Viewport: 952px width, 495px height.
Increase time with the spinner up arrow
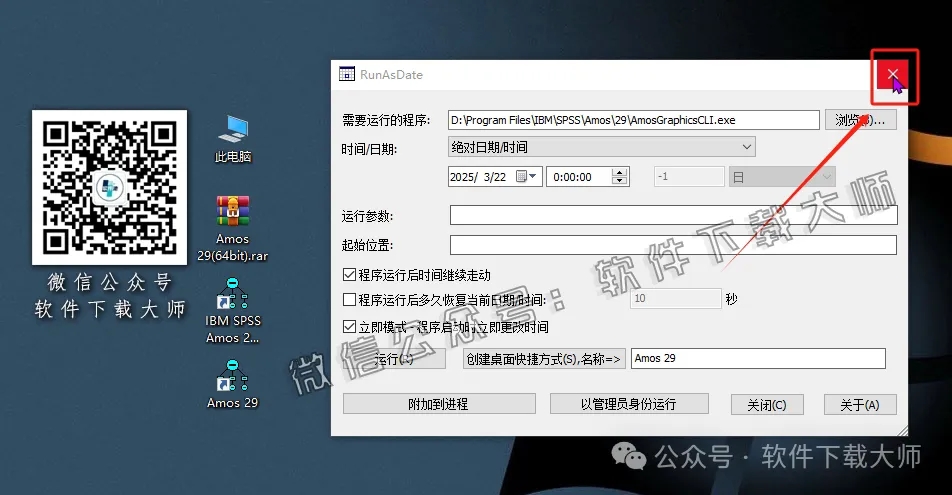pyautogui.click(x=619, y=172)
